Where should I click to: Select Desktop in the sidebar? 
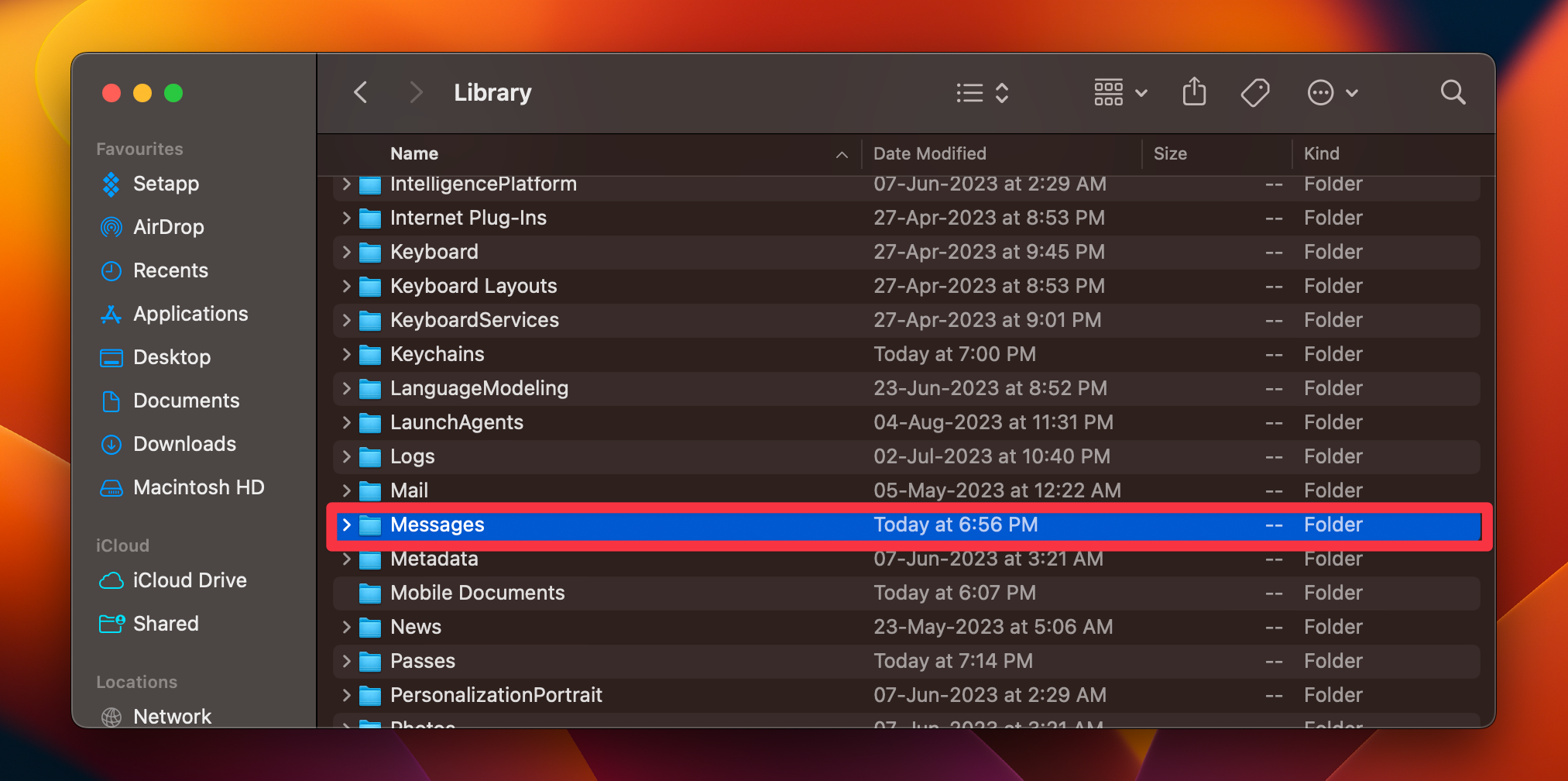[156, 357]
